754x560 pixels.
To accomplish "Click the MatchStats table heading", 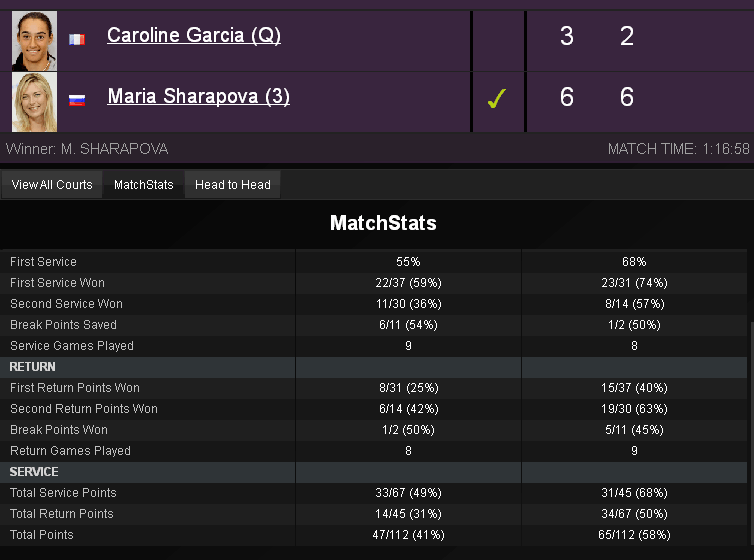I will pyautogui.click(x=383, y=223).
